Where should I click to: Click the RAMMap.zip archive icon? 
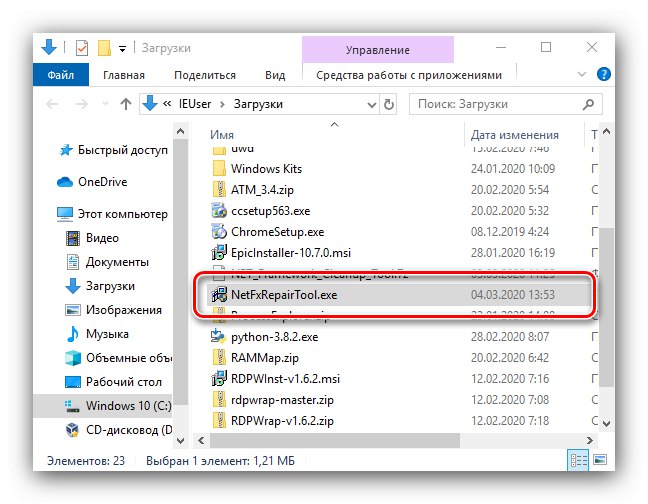click(219, 358)
